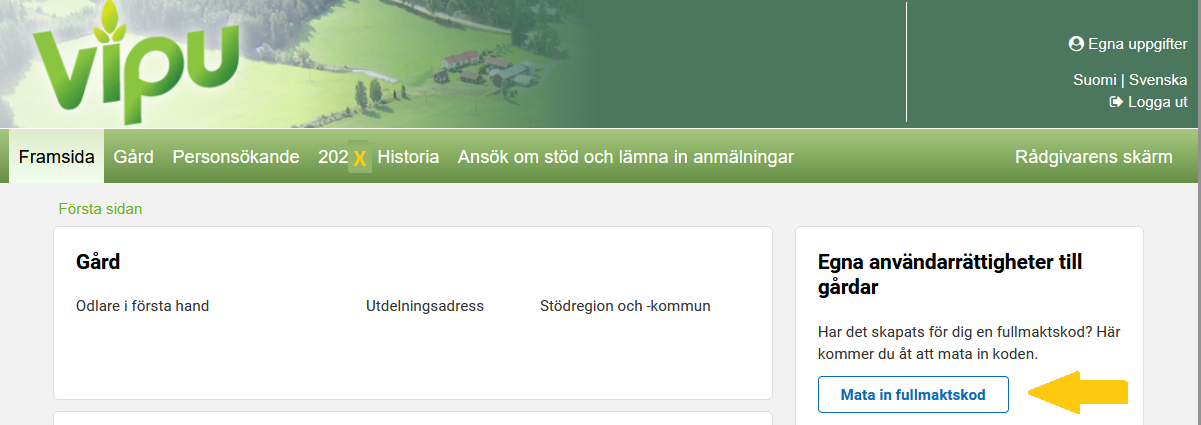The height and width of the screenshot is (425, 1201).
Task: Click 'Odlare i första hand' label
Action: (142, 306)
